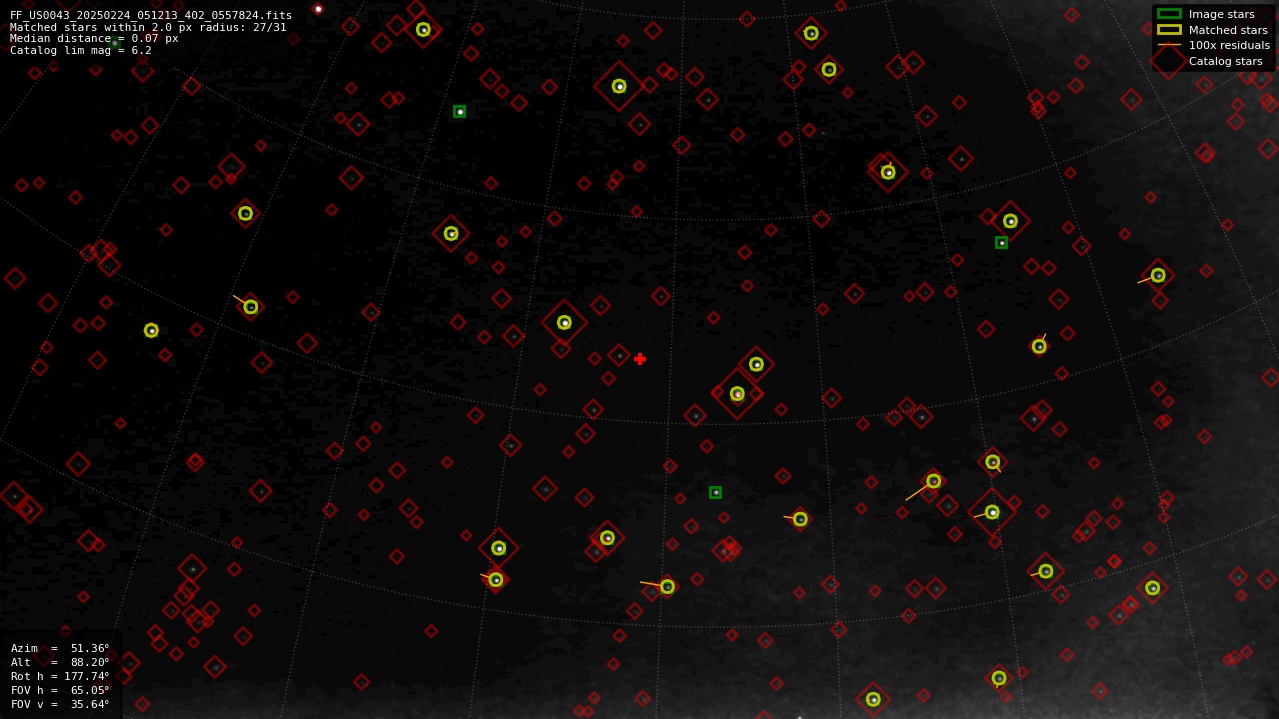This screenshot has width=1279, height=719.
Task: Click the green Image stars legend icon
Action: (x=1169, y=14)
